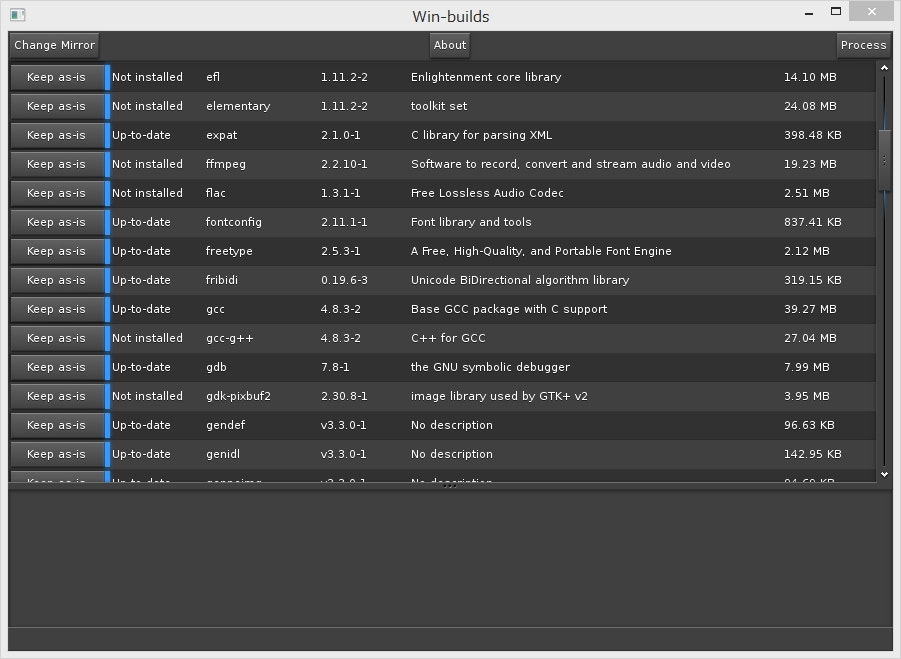Screen dimensions: 901x659
Task: Click the gcc version 4.8.3-2 in gcc row
Action: [x=340, y=309]
